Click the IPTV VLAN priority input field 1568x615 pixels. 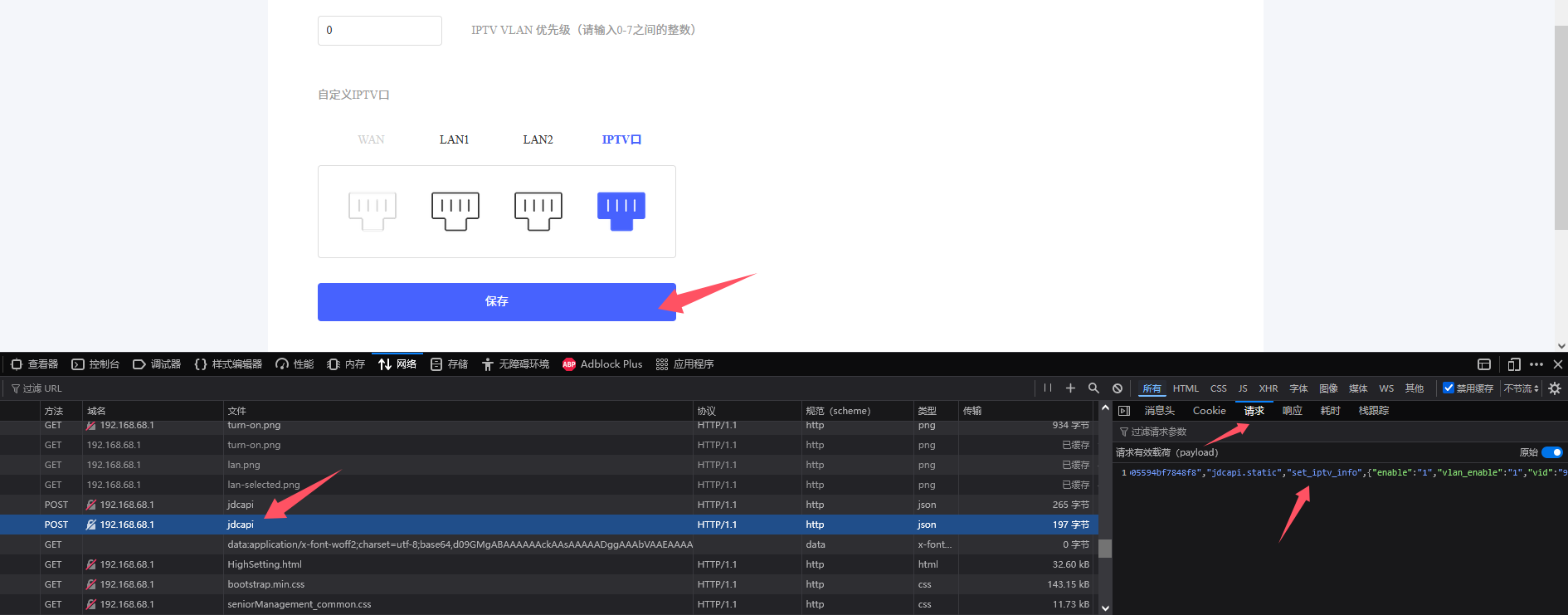coord(380,31)
